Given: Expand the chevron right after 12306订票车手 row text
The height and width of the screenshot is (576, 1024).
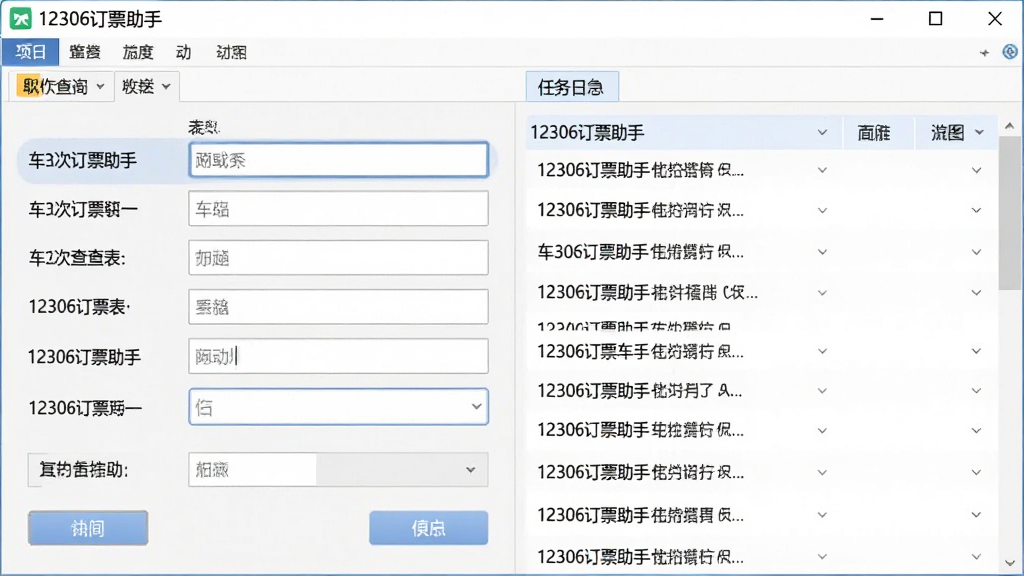Looking at the screenshot, I should tap(822, 351).
